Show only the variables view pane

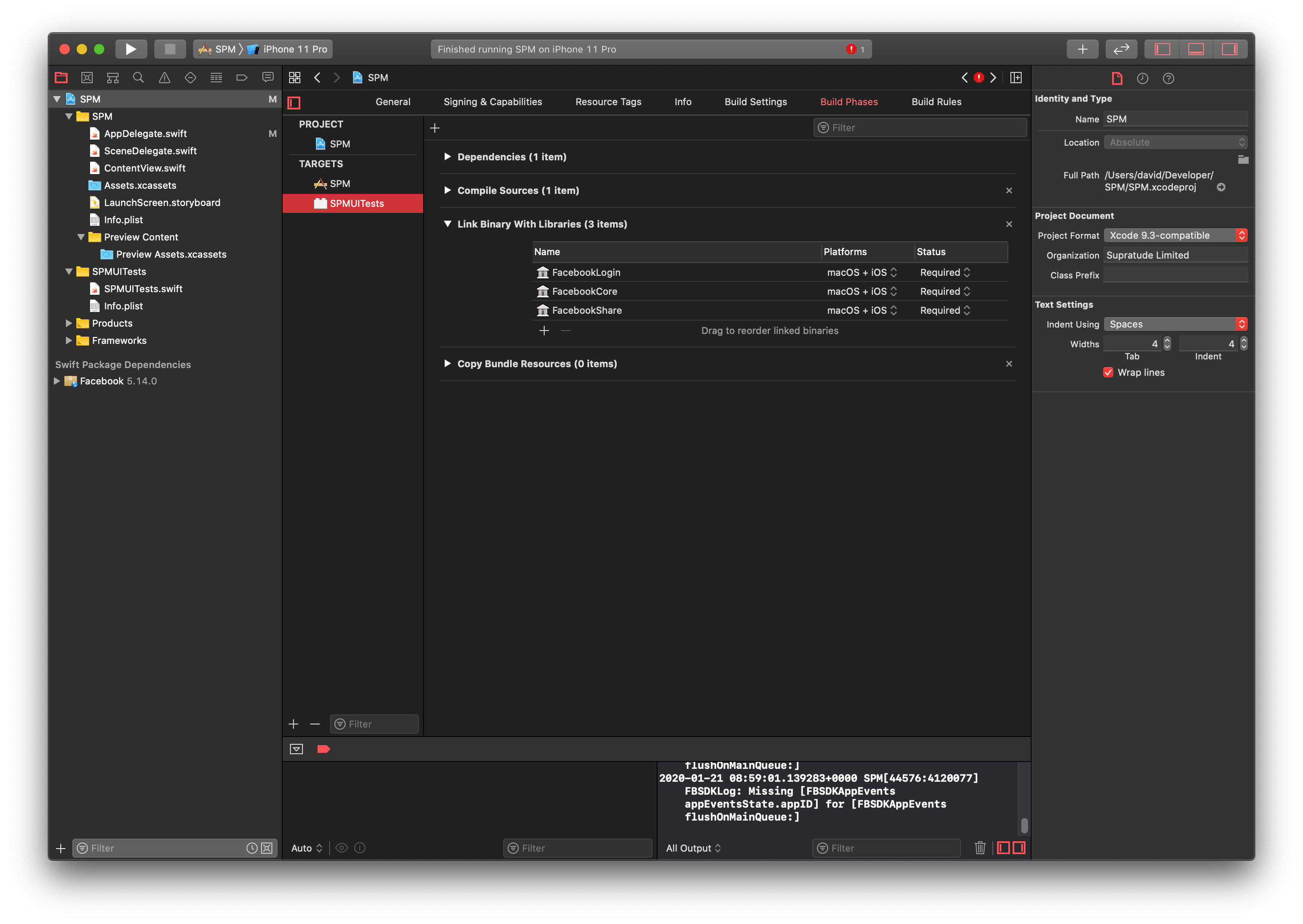click(x=1004, y=848)
